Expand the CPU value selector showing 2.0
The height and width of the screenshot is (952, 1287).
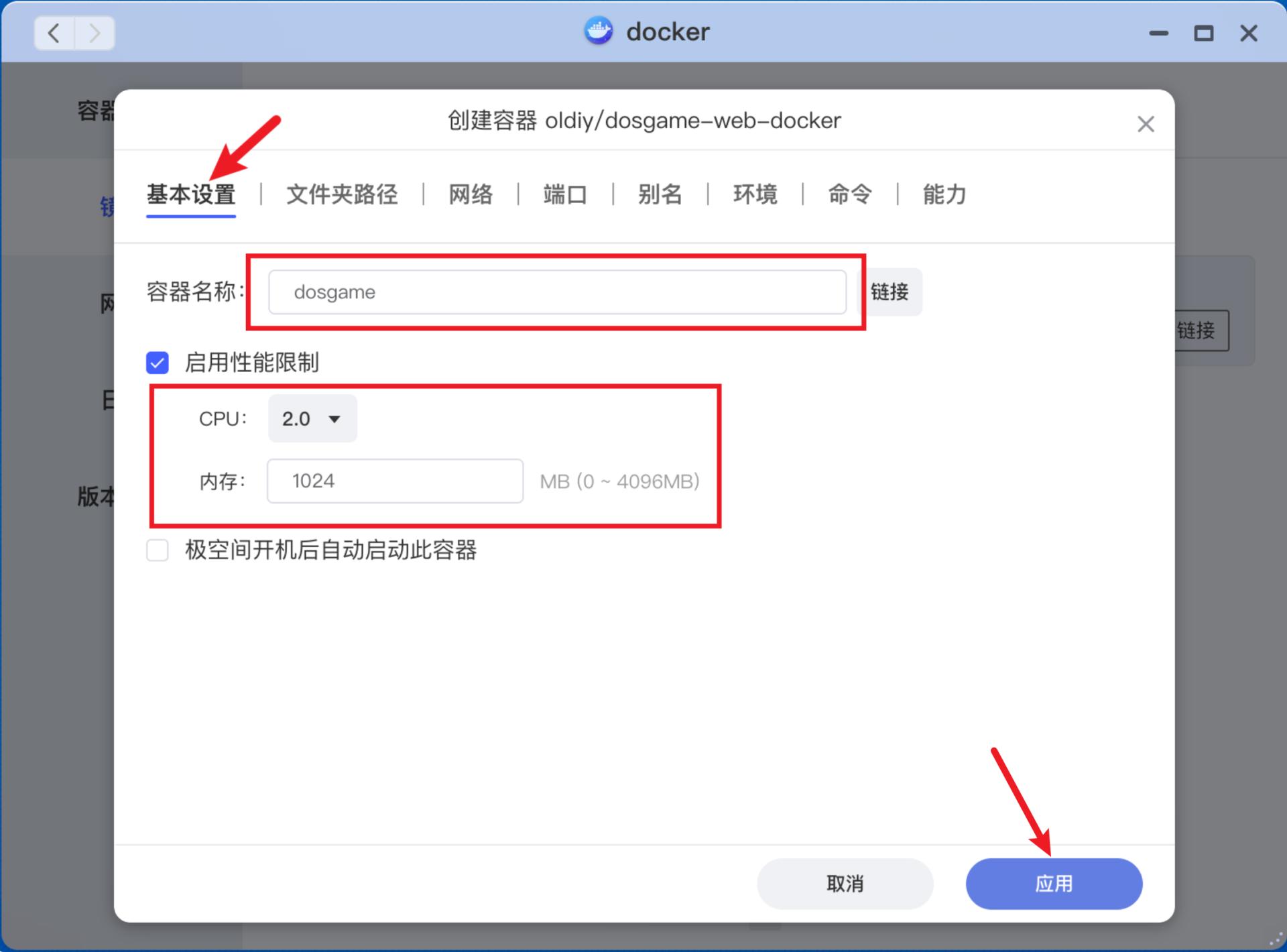click(312, 418)
